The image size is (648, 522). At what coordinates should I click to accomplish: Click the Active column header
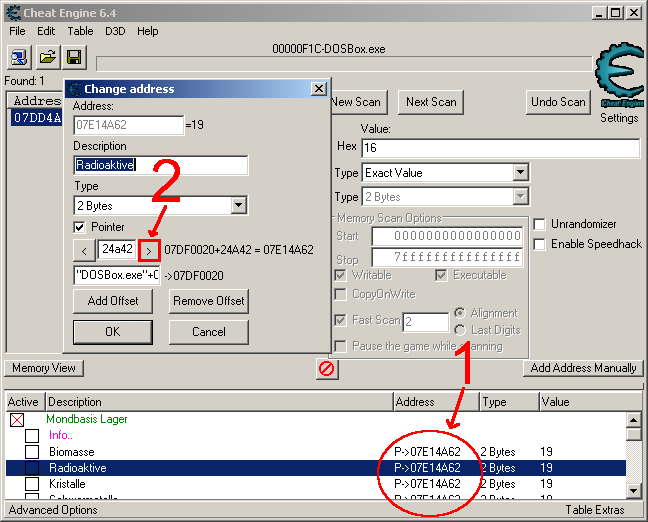point(25,402)
